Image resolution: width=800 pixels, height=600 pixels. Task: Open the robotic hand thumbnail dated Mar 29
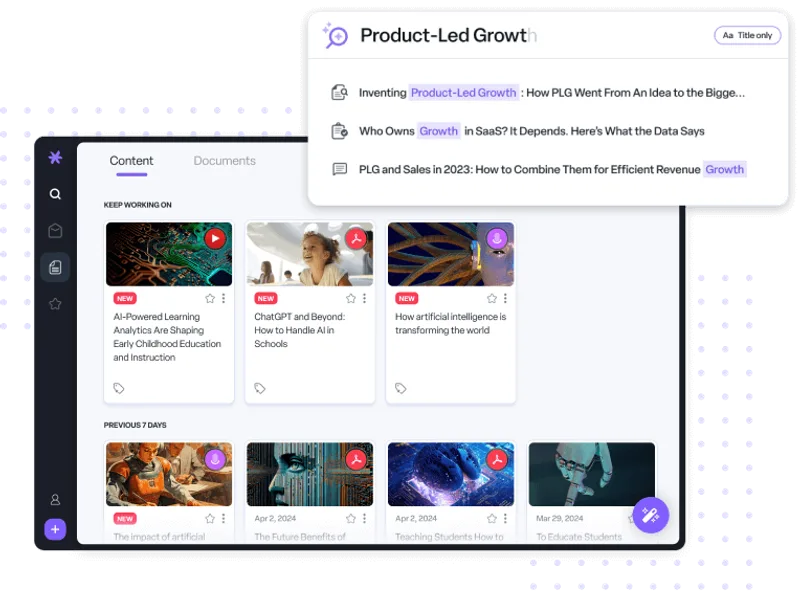click(592, 474)
